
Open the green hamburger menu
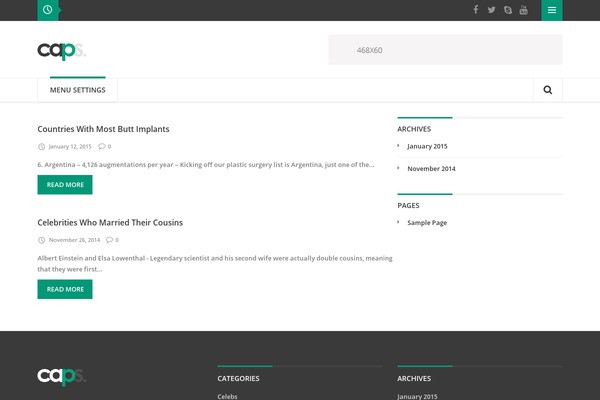pyautogui.click(x=552, y=10)
